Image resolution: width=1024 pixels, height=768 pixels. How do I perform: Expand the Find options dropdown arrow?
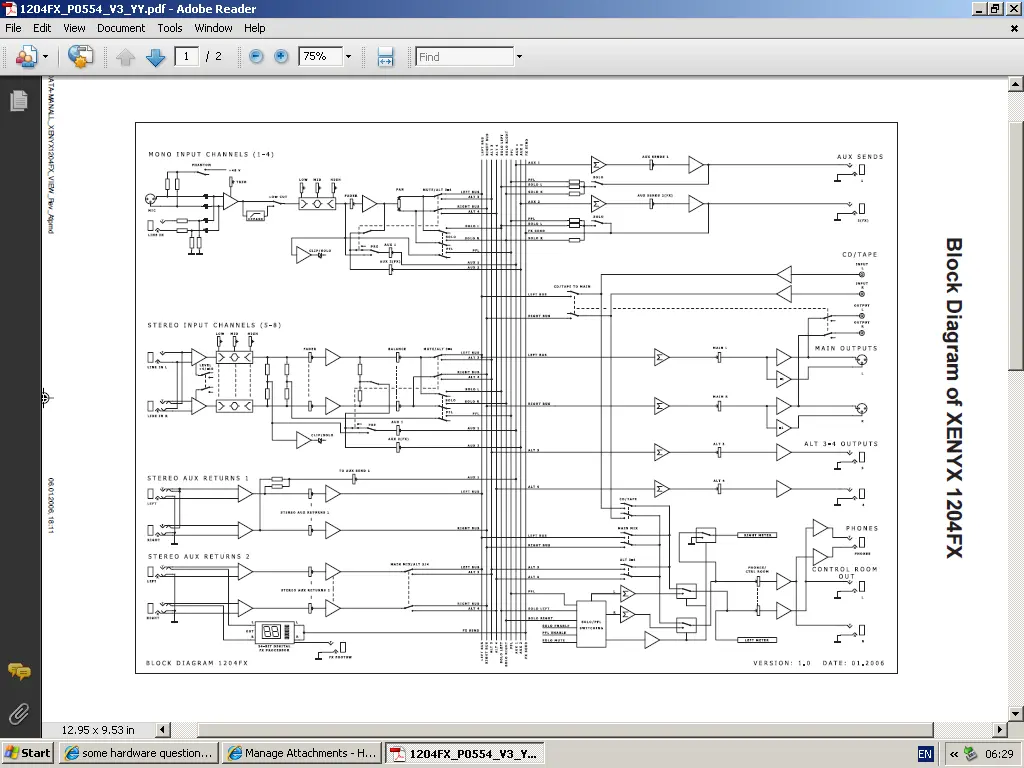click(x=519, y=57)
